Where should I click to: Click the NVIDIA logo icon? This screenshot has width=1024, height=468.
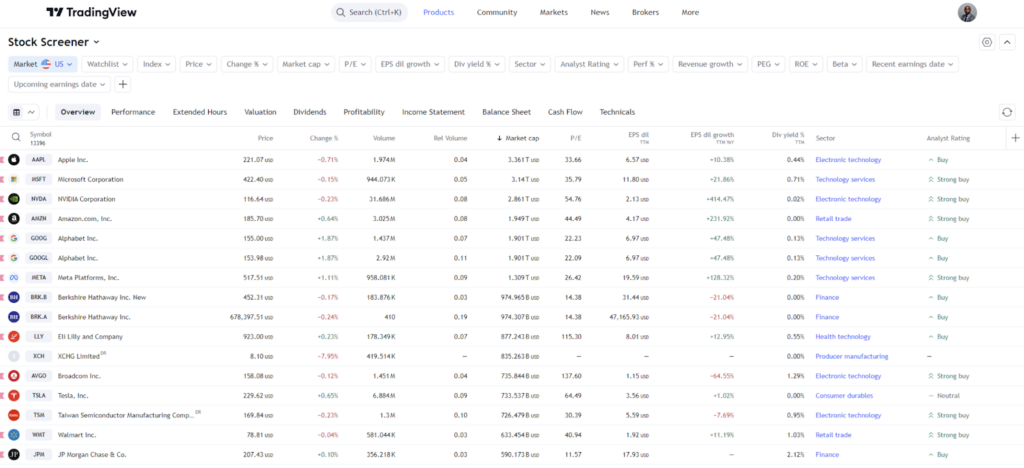[14, 199]
